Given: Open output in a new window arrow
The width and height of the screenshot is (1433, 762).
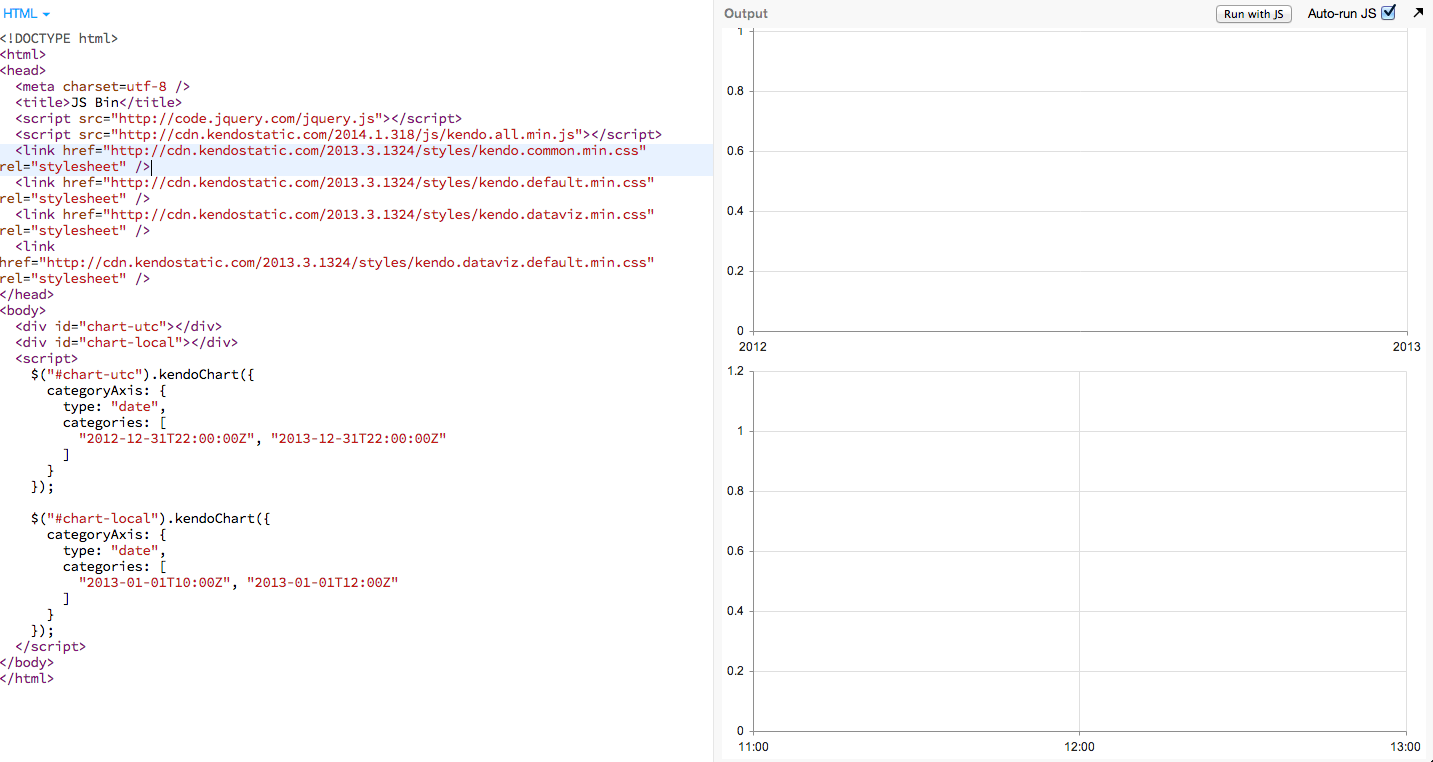Looking at the screenshot, I should pos(1418,13).
